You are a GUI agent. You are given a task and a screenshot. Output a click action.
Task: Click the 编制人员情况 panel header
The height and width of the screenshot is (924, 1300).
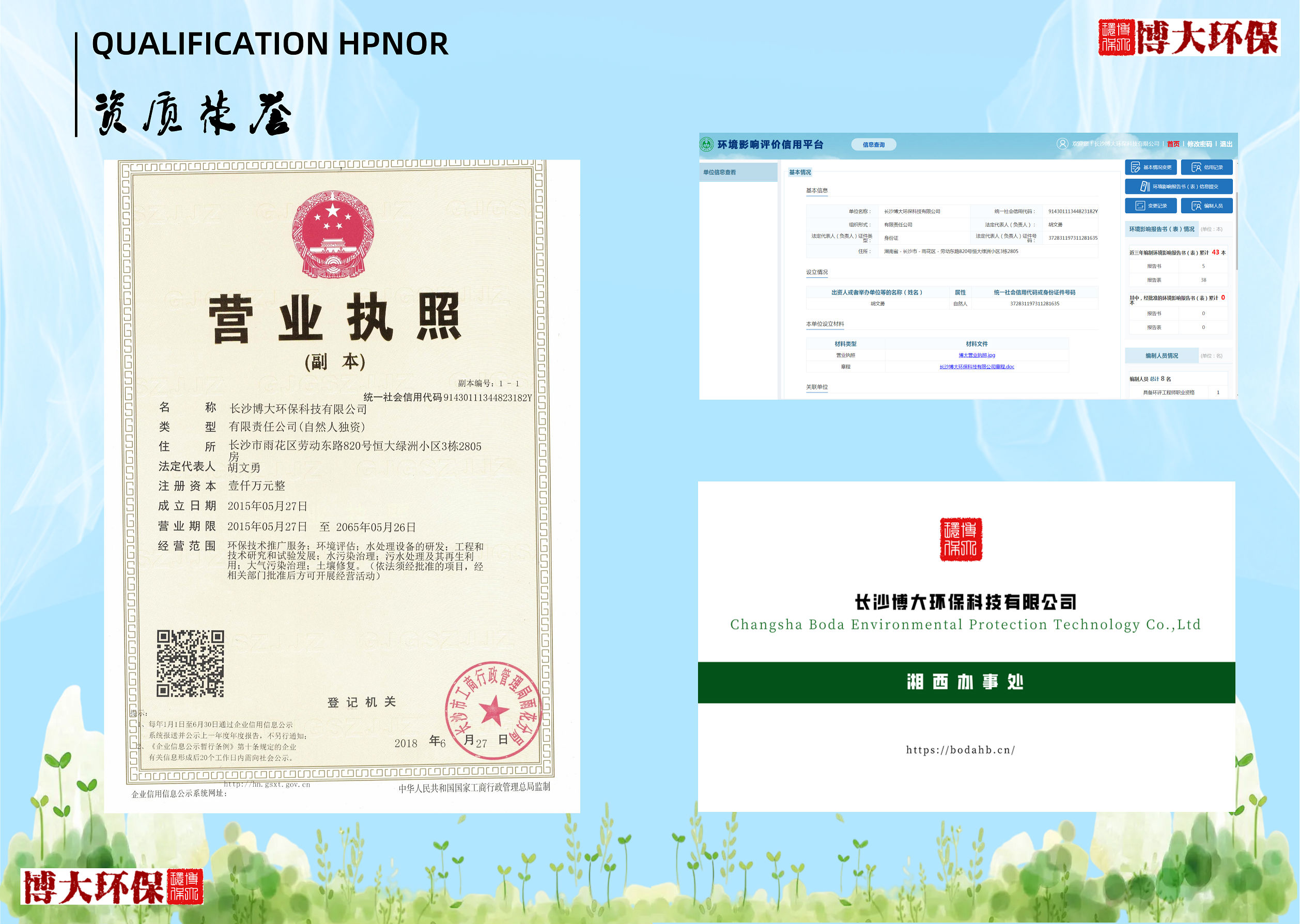pos(1161,356)
